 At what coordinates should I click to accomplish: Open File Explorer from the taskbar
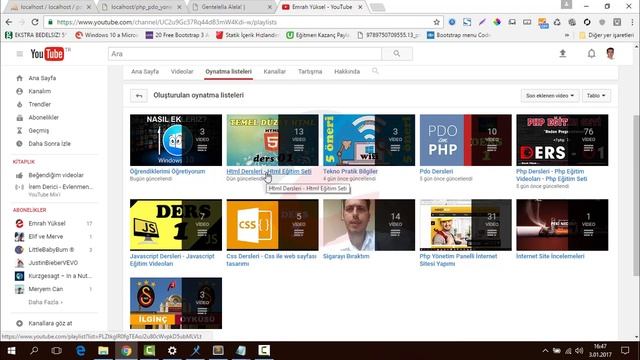click(x=103, y=351)
